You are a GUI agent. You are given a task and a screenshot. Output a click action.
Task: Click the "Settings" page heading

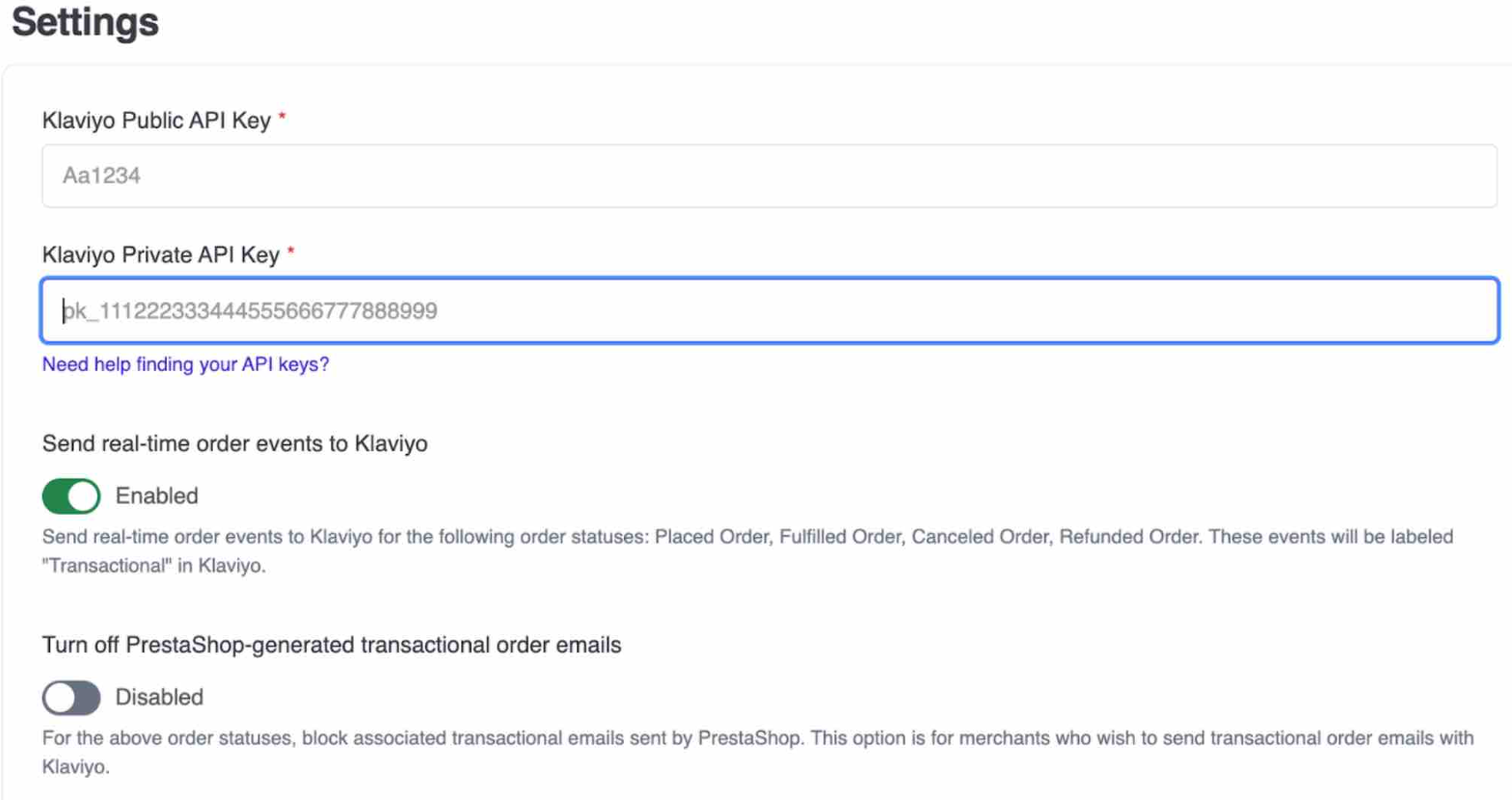(85, 22)
